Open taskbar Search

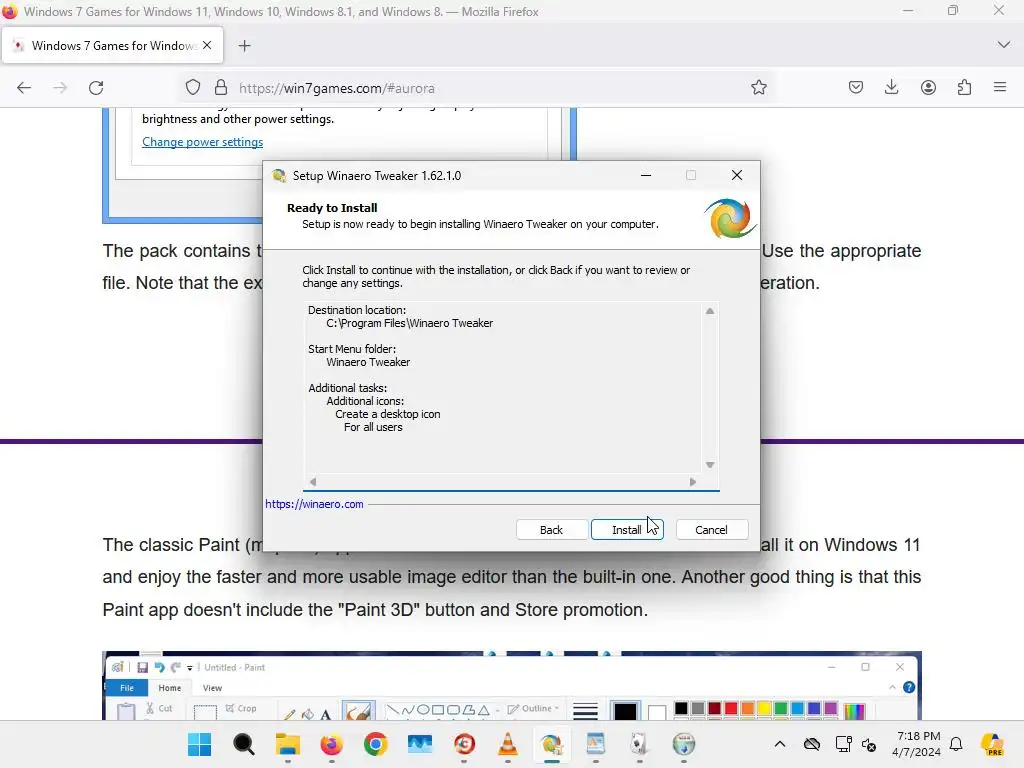[x=244, y=744]
